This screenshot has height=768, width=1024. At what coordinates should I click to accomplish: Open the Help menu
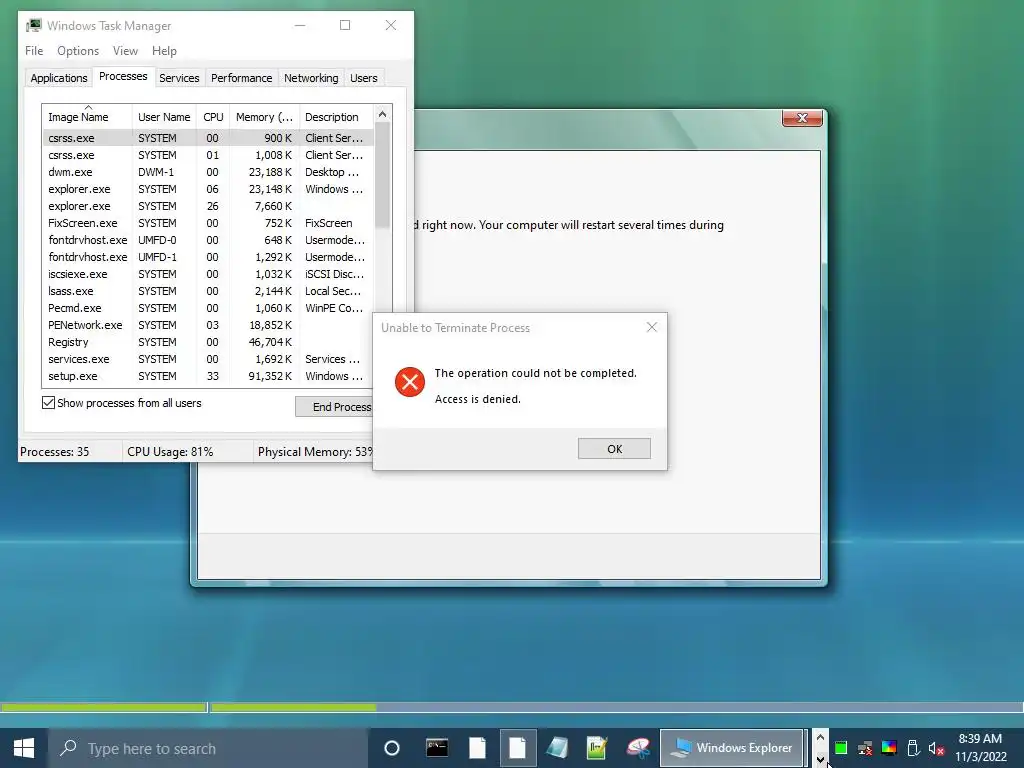[164, 51]
